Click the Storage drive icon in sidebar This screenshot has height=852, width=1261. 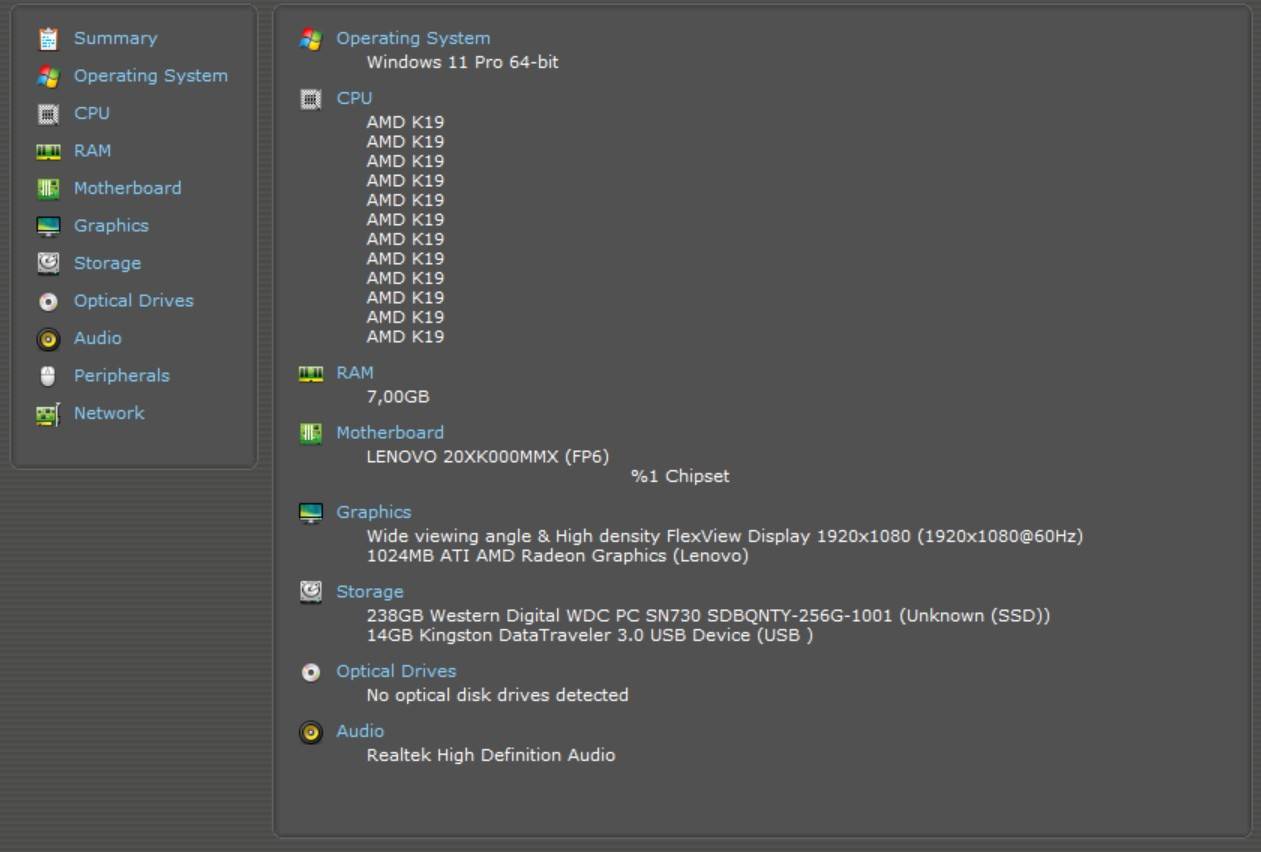pyautogui.click(x=48, y=264)
